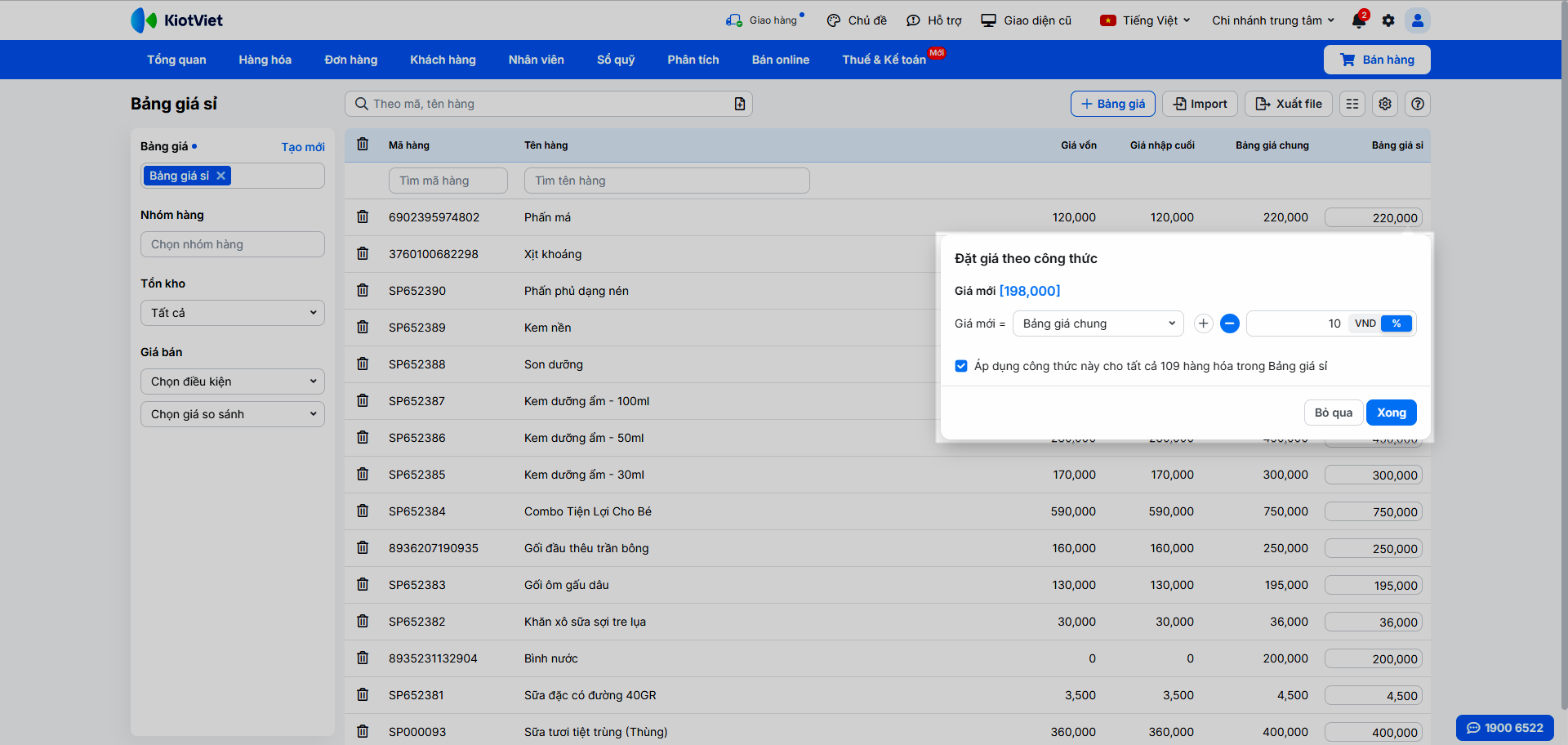
Task: Click the notification bell icon
Action: coord(1358,20)
